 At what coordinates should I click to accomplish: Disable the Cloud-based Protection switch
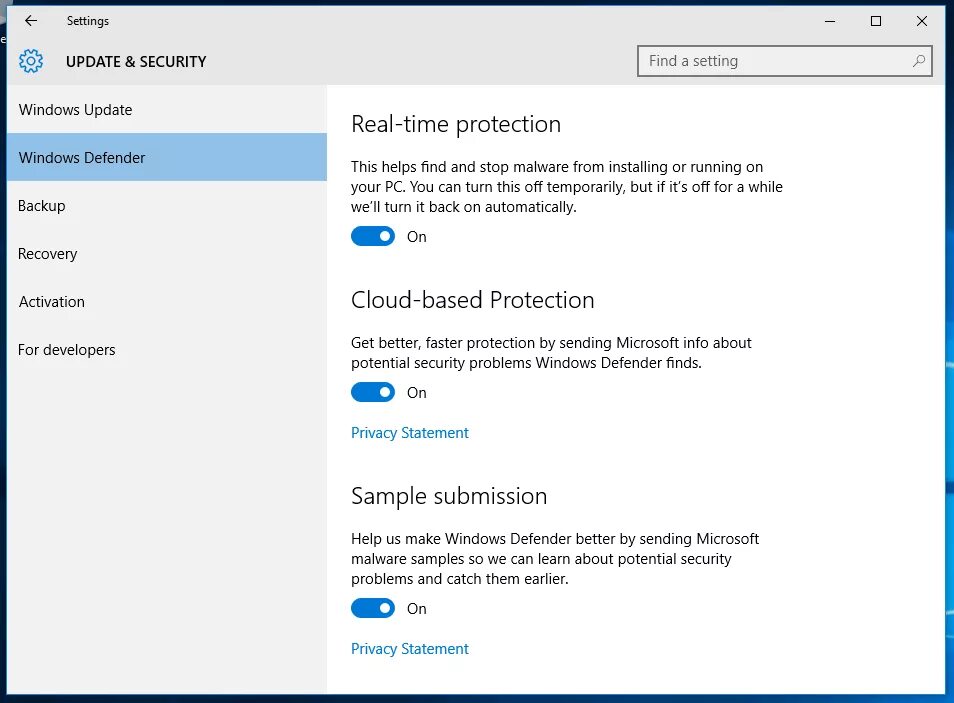373,393
